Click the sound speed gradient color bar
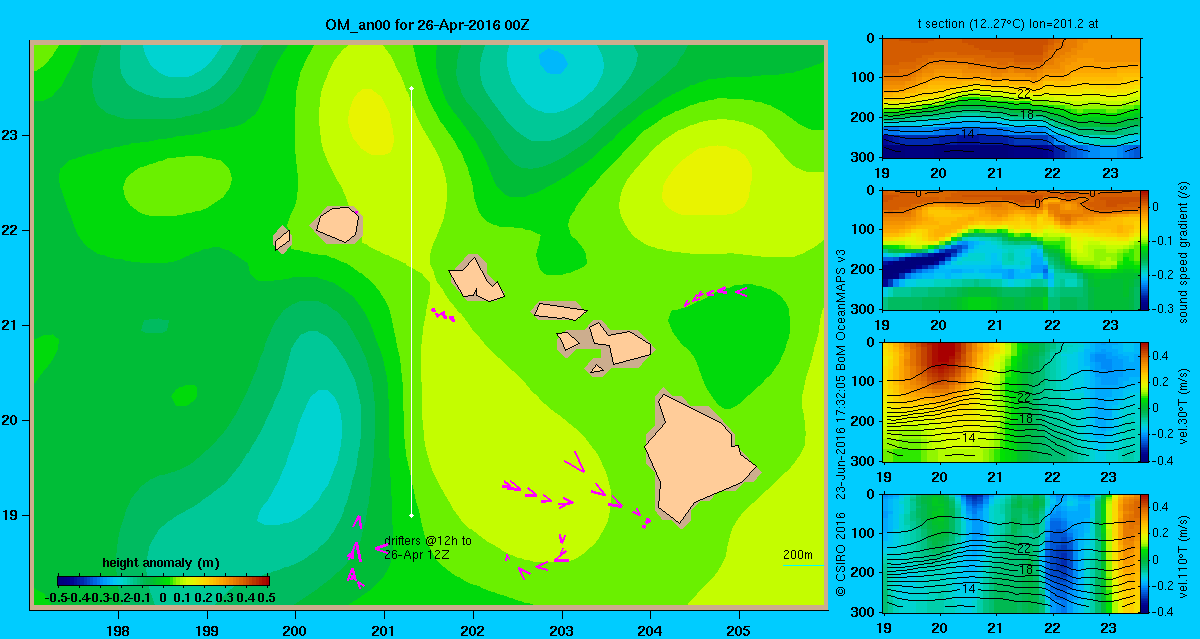 click(x=1146, y=249)
